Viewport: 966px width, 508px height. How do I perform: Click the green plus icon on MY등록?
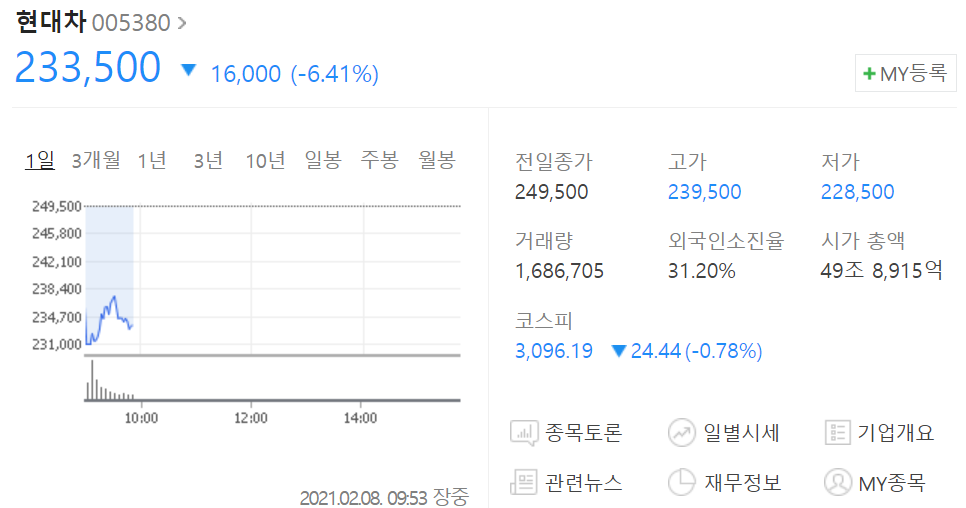(x=869, y=74)
